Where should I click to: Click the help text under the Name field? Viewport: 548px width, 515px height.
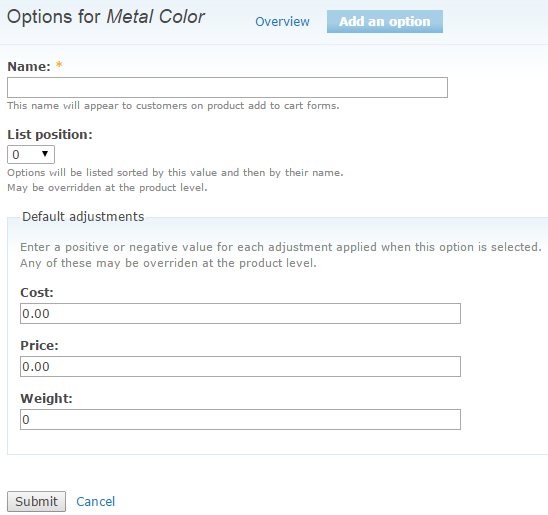[x=173, y=106]
